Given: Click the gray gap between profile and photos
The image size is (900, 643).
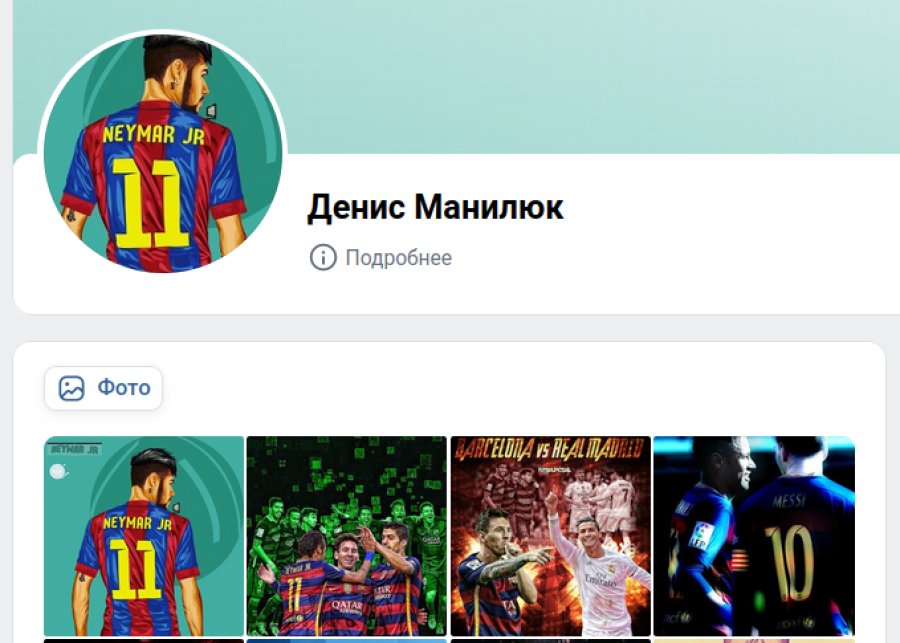Looking at the screenshot, I should (x=448, y=328).
